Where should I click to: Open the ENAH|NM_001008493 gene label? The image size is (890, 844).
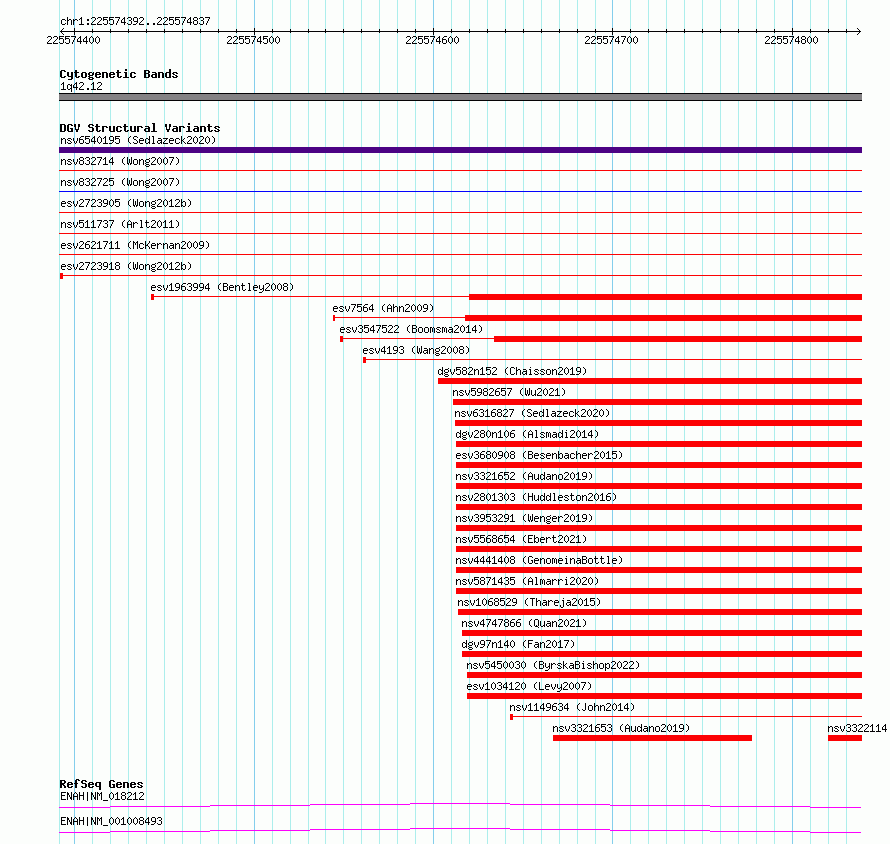click(111, 821)
